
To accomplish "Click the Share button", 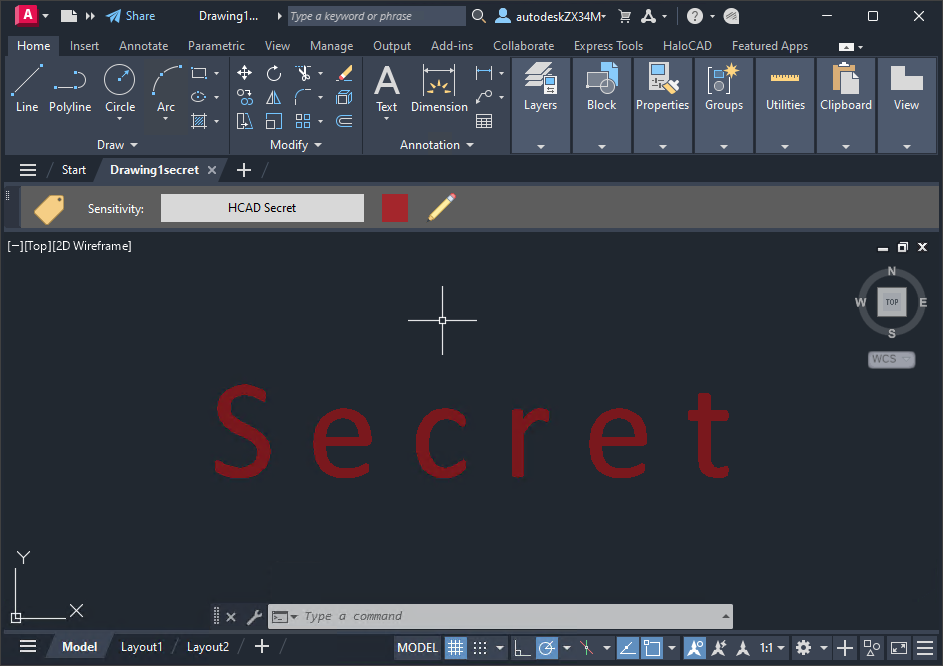I will pos(131,16).
